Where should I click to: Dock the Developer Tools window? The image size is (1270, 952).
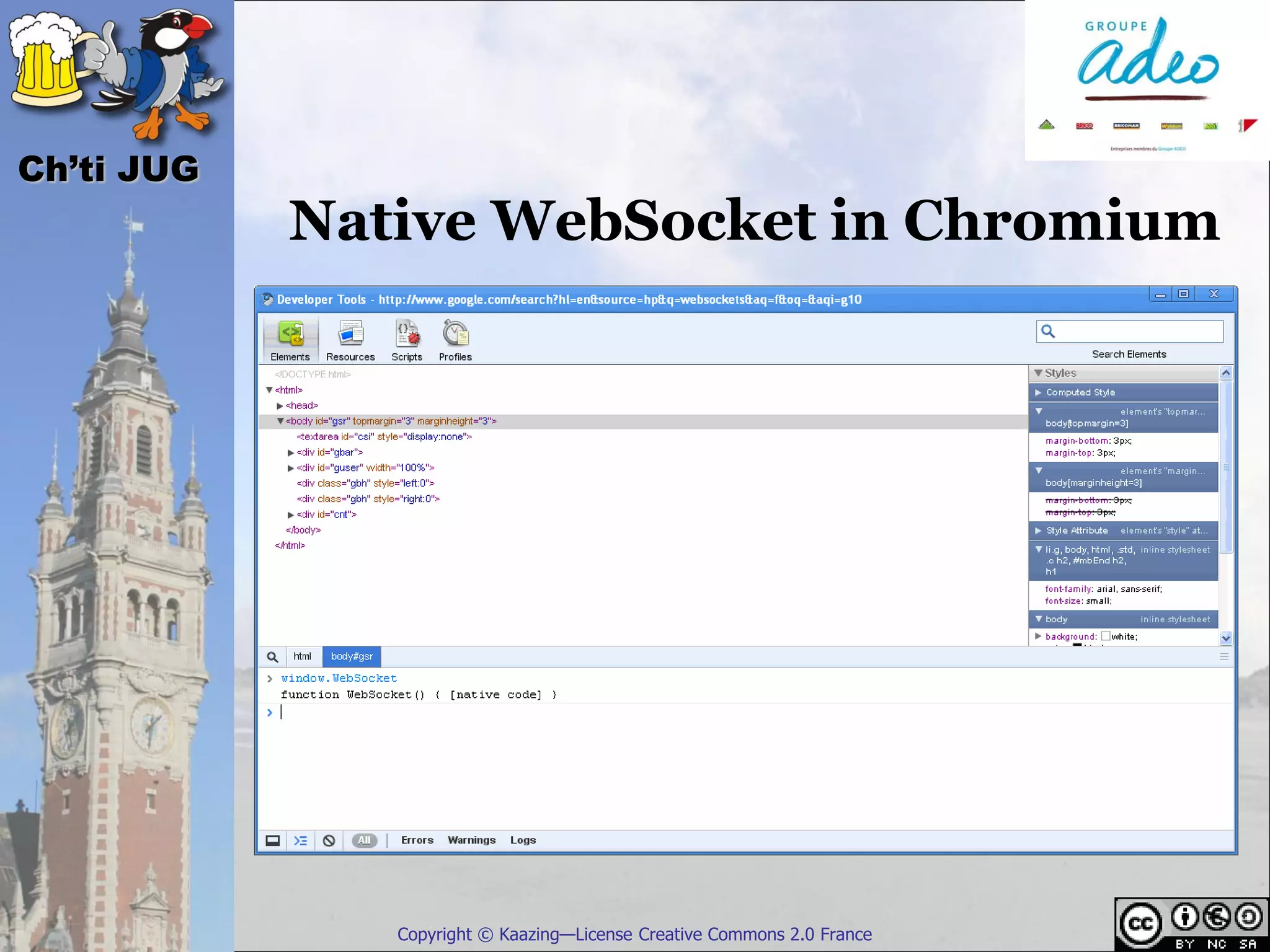[272, 840]
